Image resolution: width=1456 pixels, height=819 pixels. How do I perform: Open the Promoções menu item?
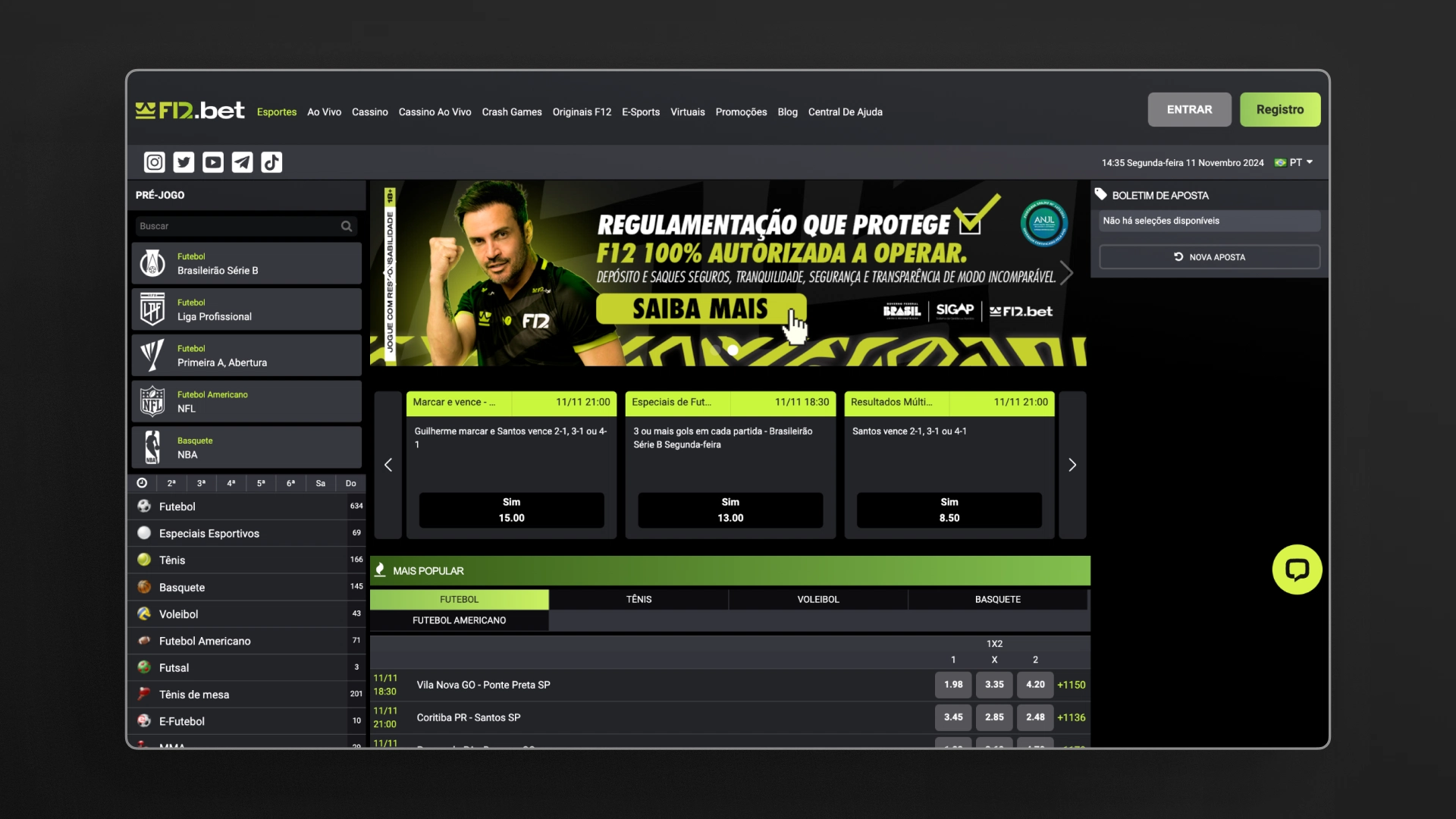click(x=741, y=112)
